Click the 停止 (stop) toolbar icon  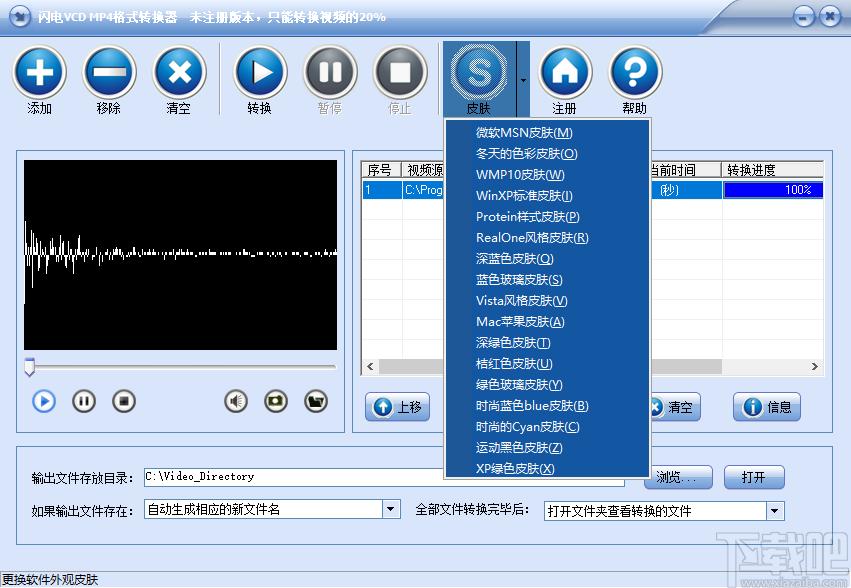400,72
